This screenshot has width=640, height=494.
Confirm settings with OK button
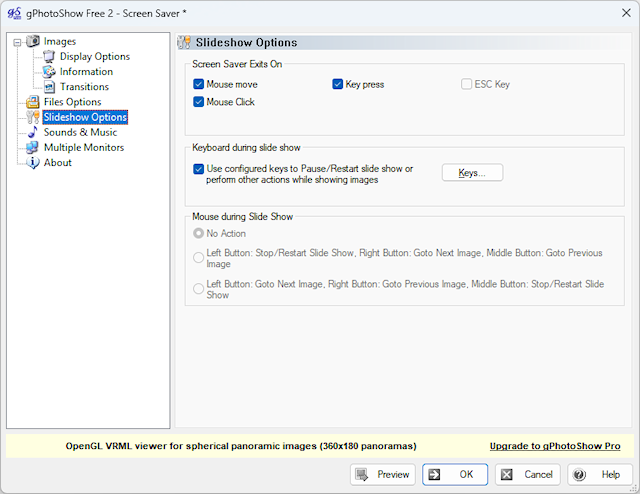coord(455,474)
